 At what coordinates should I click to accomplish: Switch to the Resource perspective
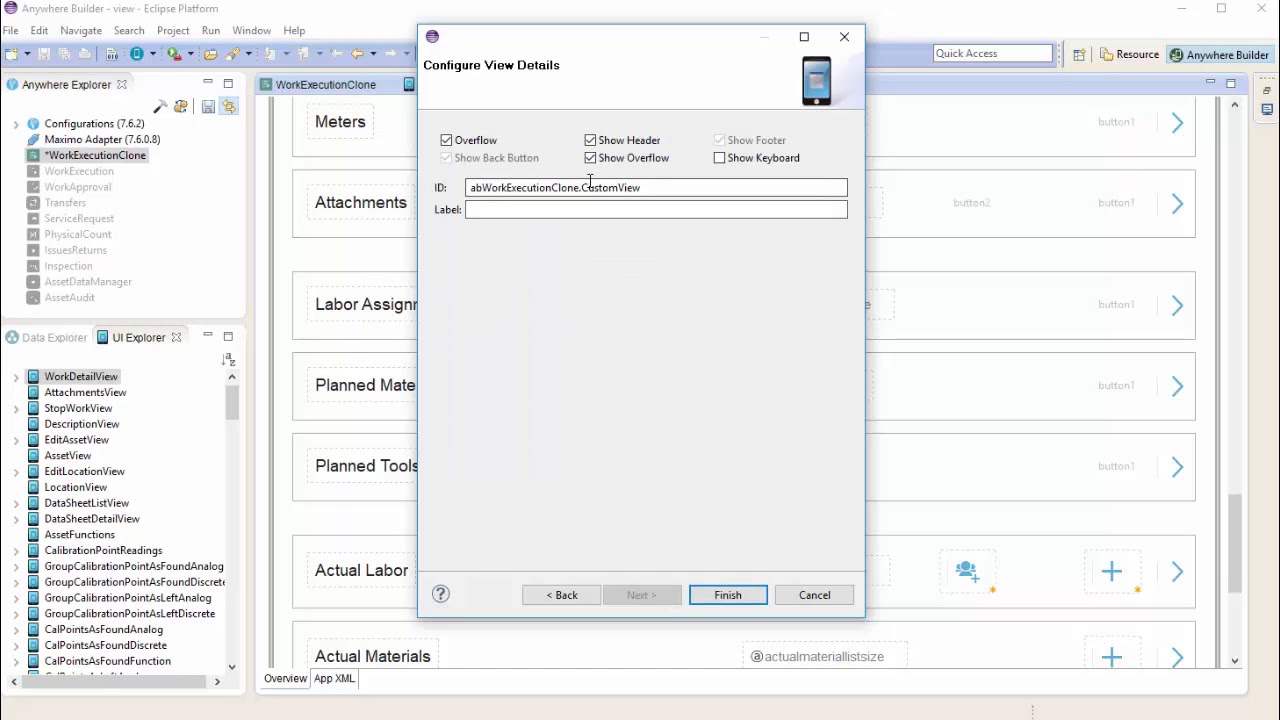[x=1129, y=55]
